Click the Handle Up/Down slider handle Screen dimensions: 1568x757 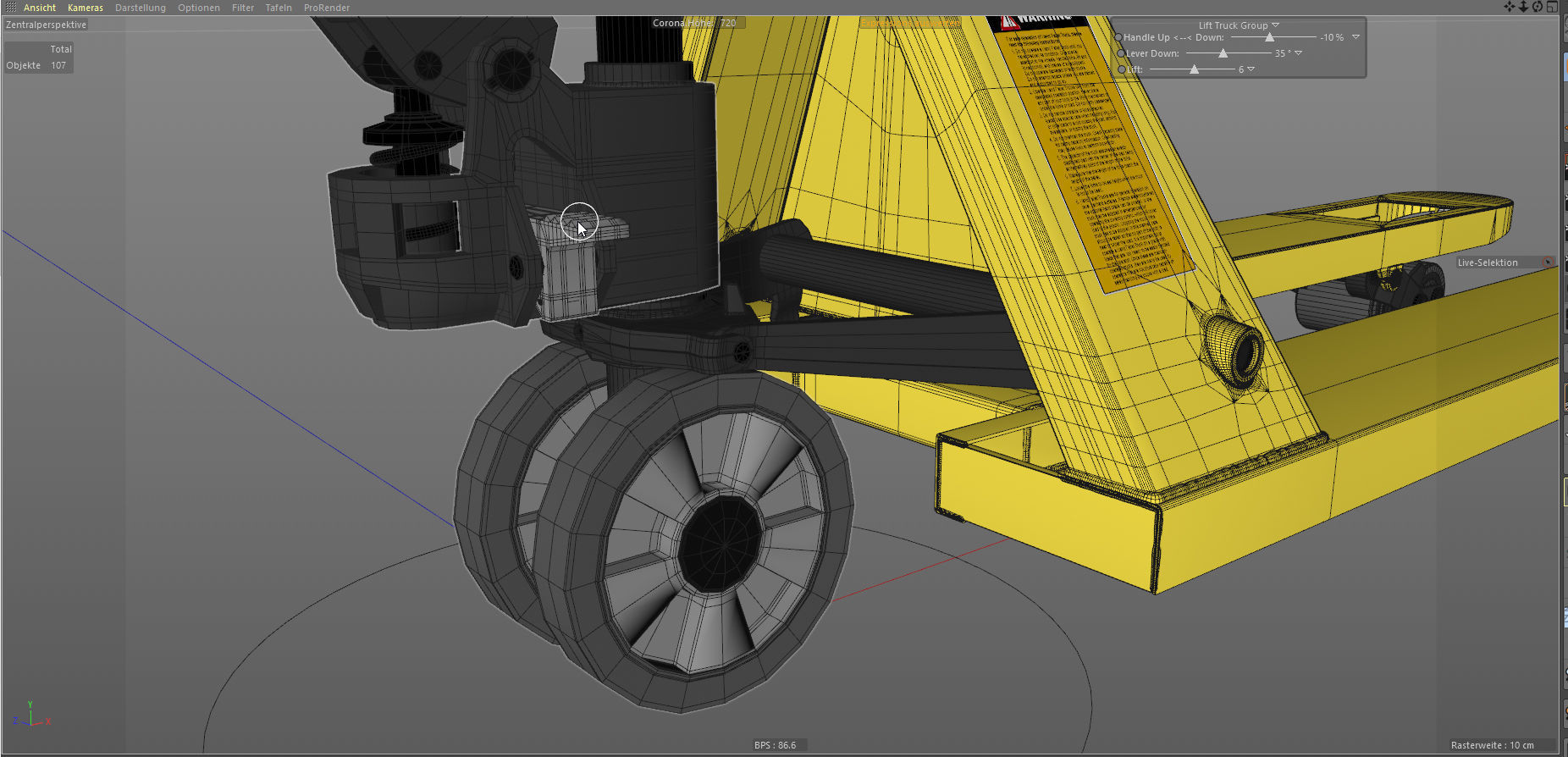[1269, 37]
